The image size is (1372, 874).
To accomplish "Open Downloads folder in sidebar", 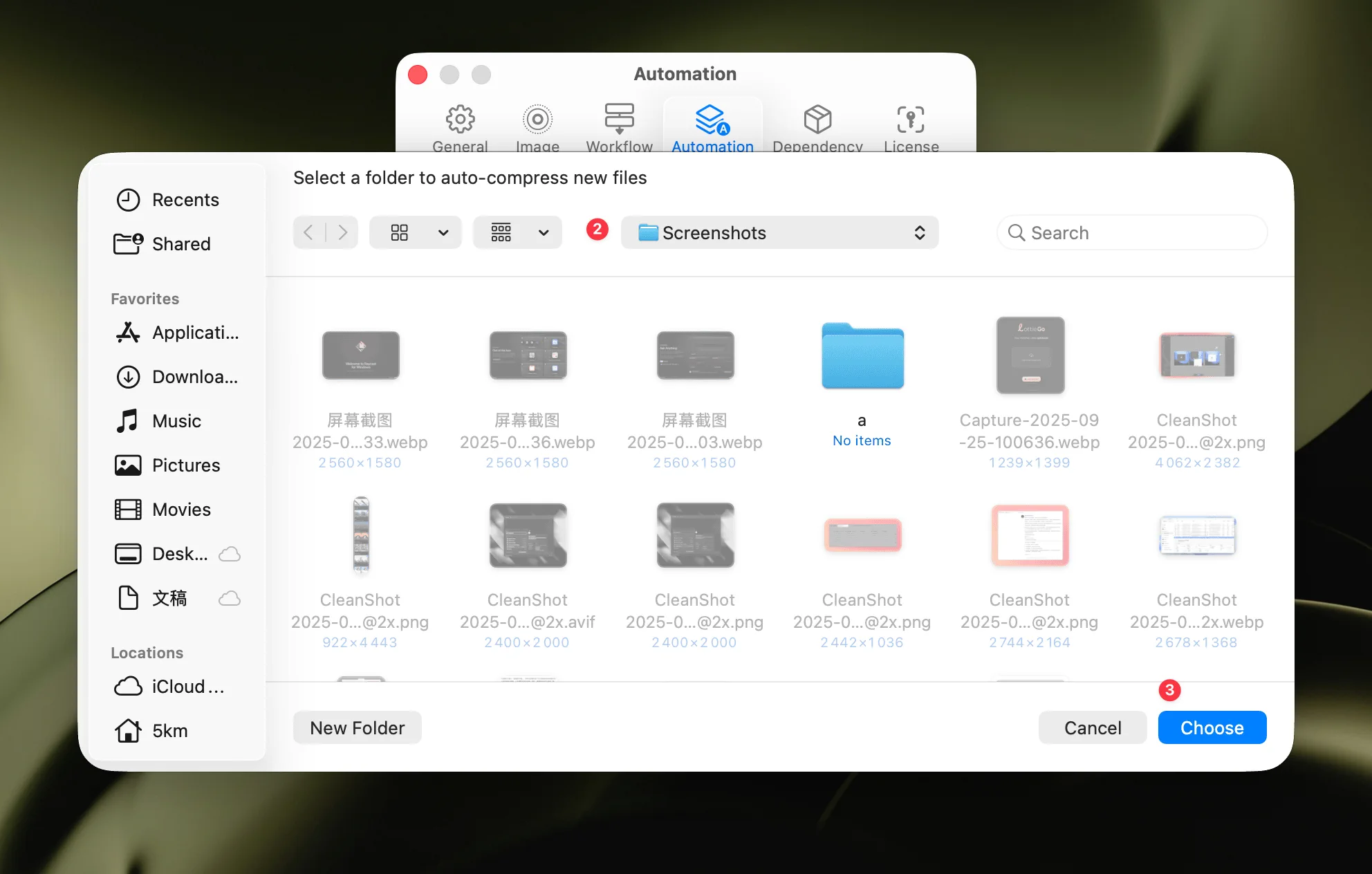I will pyautogui.click(x=194, y=377).
